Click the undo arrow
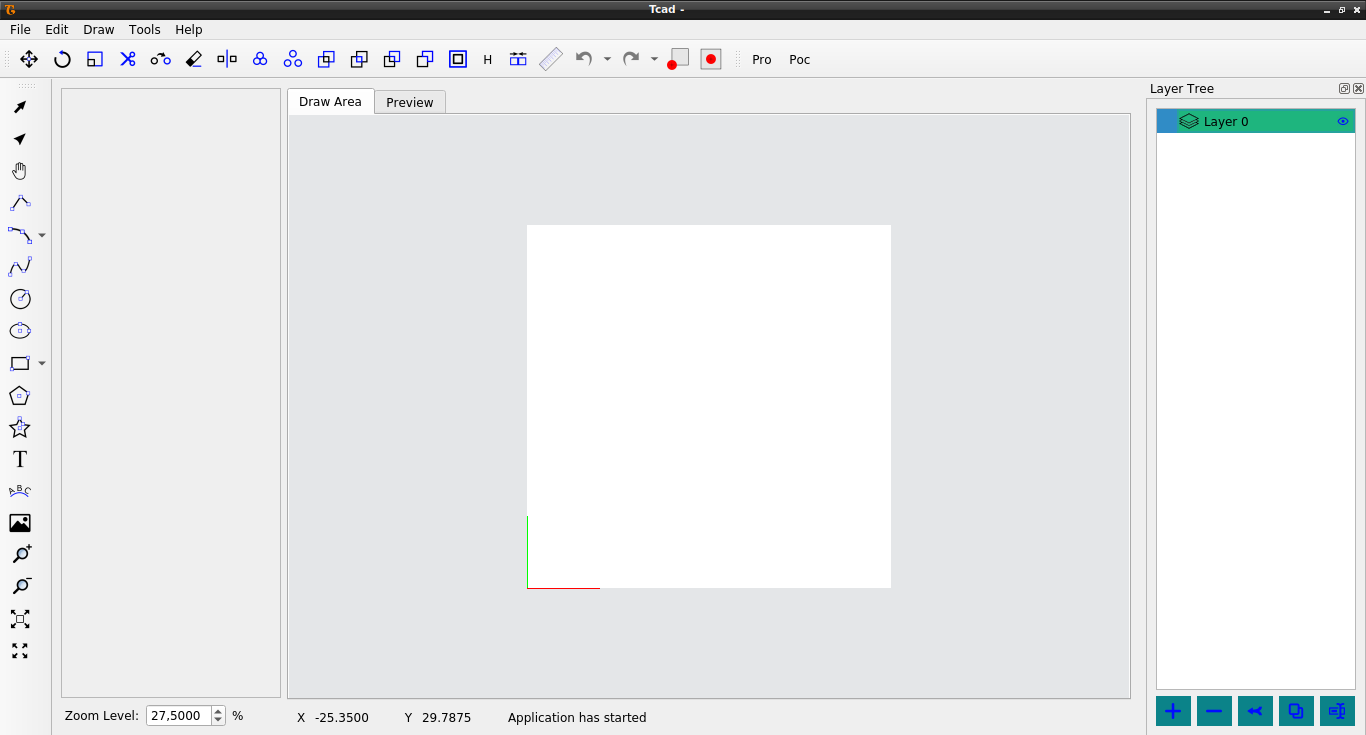This screenshot has height=735, width=1366. (x=584, y=59)
